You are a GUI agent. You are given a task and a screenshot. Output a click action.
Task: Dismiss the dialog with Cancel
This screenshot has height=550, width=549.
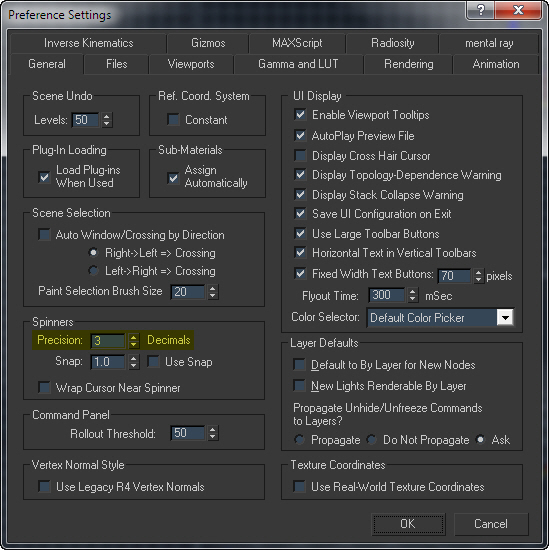tap(491, 524)
